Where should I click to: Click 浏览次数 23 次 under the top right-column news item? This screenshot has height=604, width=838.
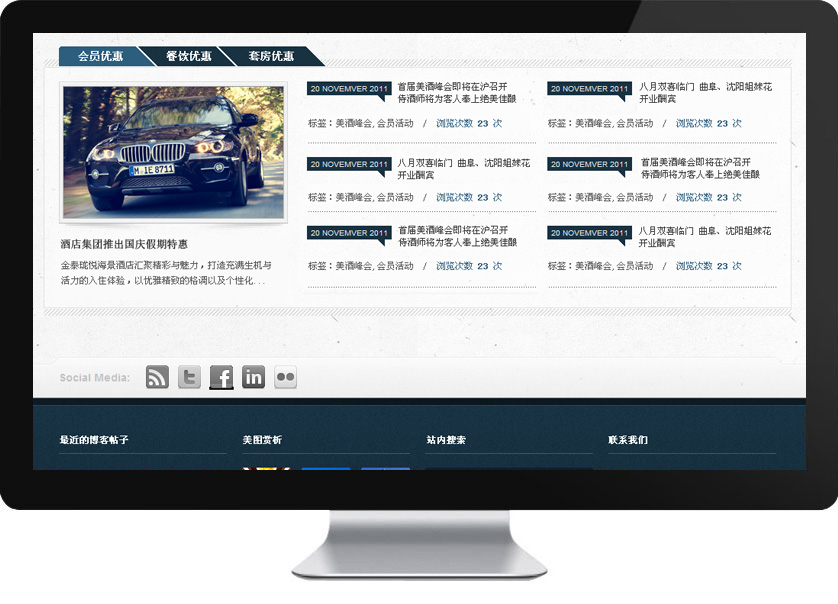coord(708,124)
